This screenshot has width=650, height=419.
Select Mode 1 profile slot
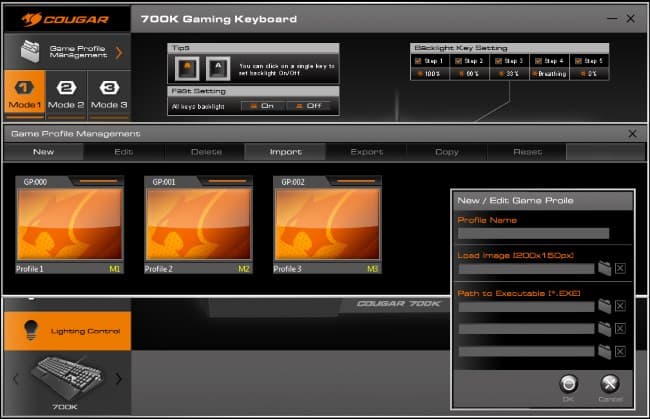click(x=25, y=94)
